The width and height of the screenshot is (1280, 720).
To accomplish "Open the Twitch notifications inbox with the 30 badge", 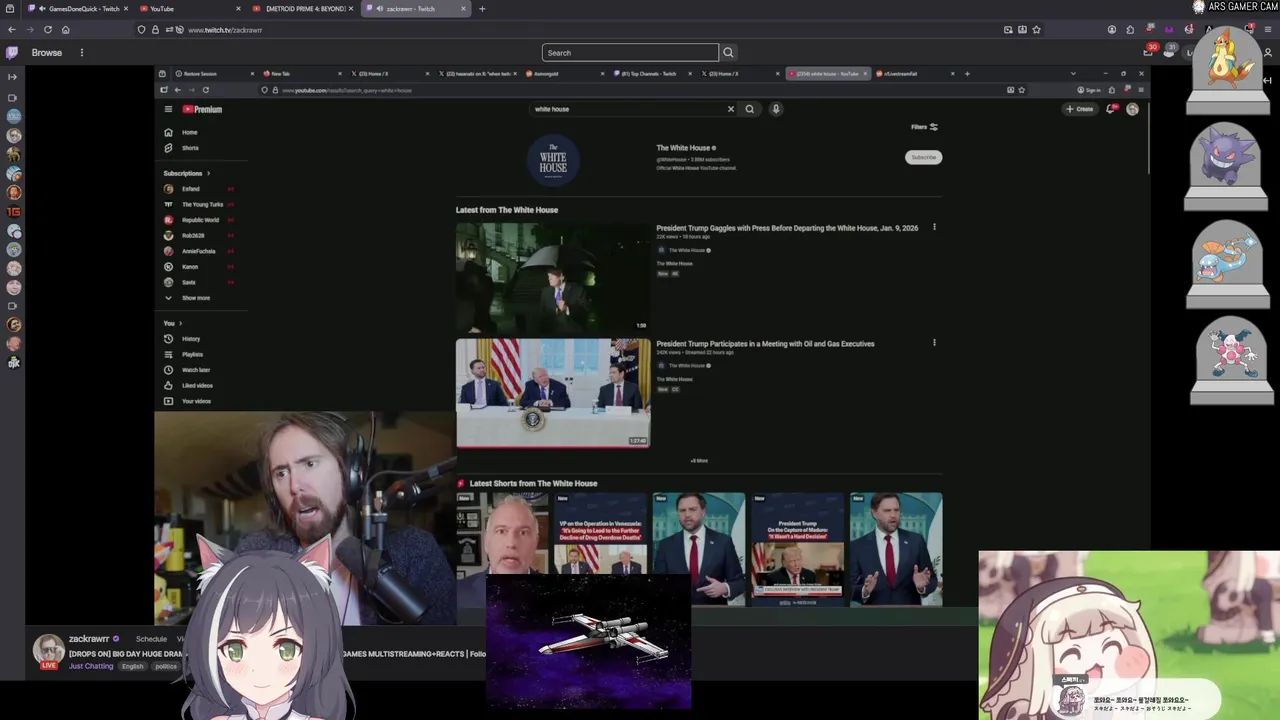I will pyautogui.click(x=1149, y=51).
